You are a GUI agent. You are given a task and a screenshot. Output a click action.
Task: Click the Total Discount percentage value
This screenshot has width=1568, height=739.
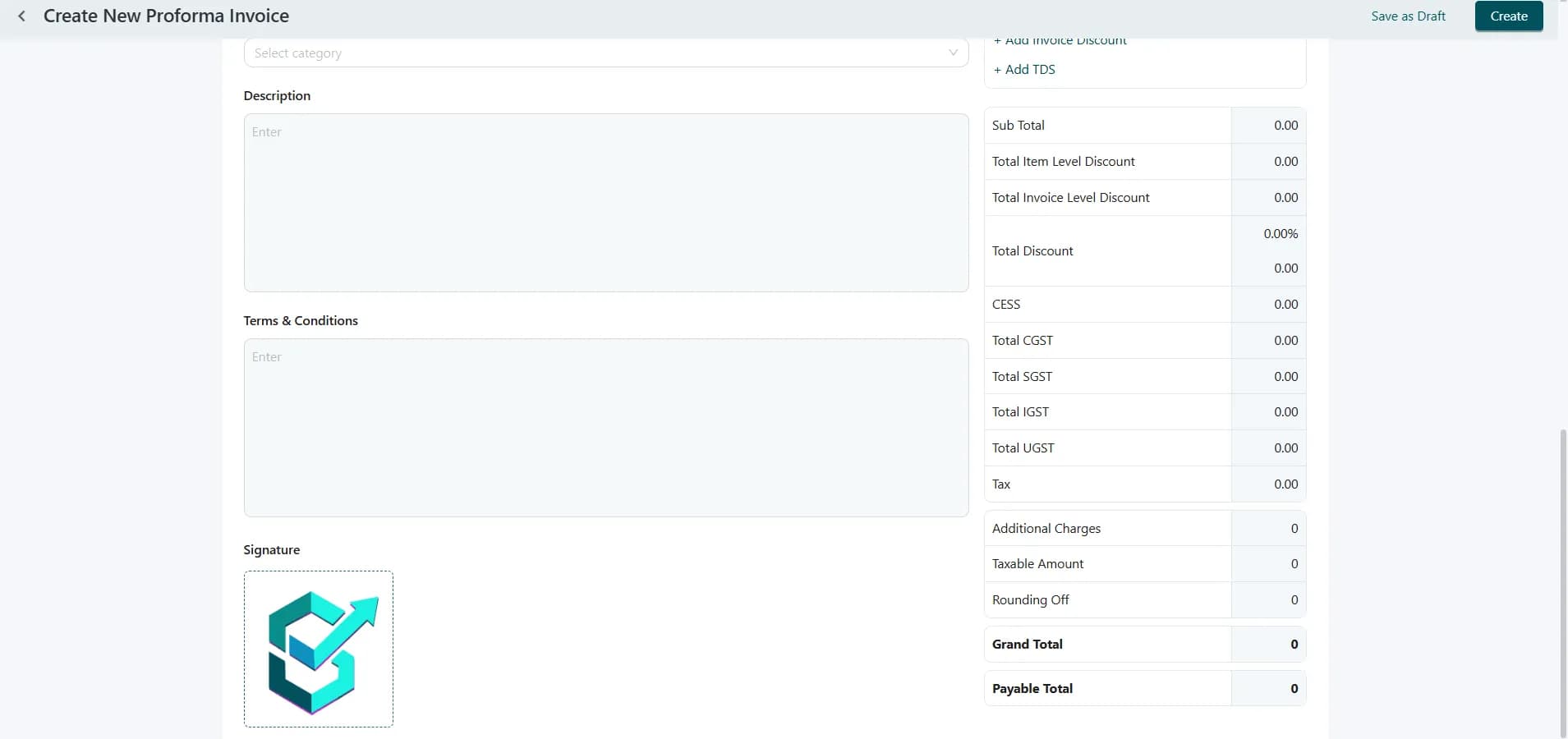tap(1281, 234)
